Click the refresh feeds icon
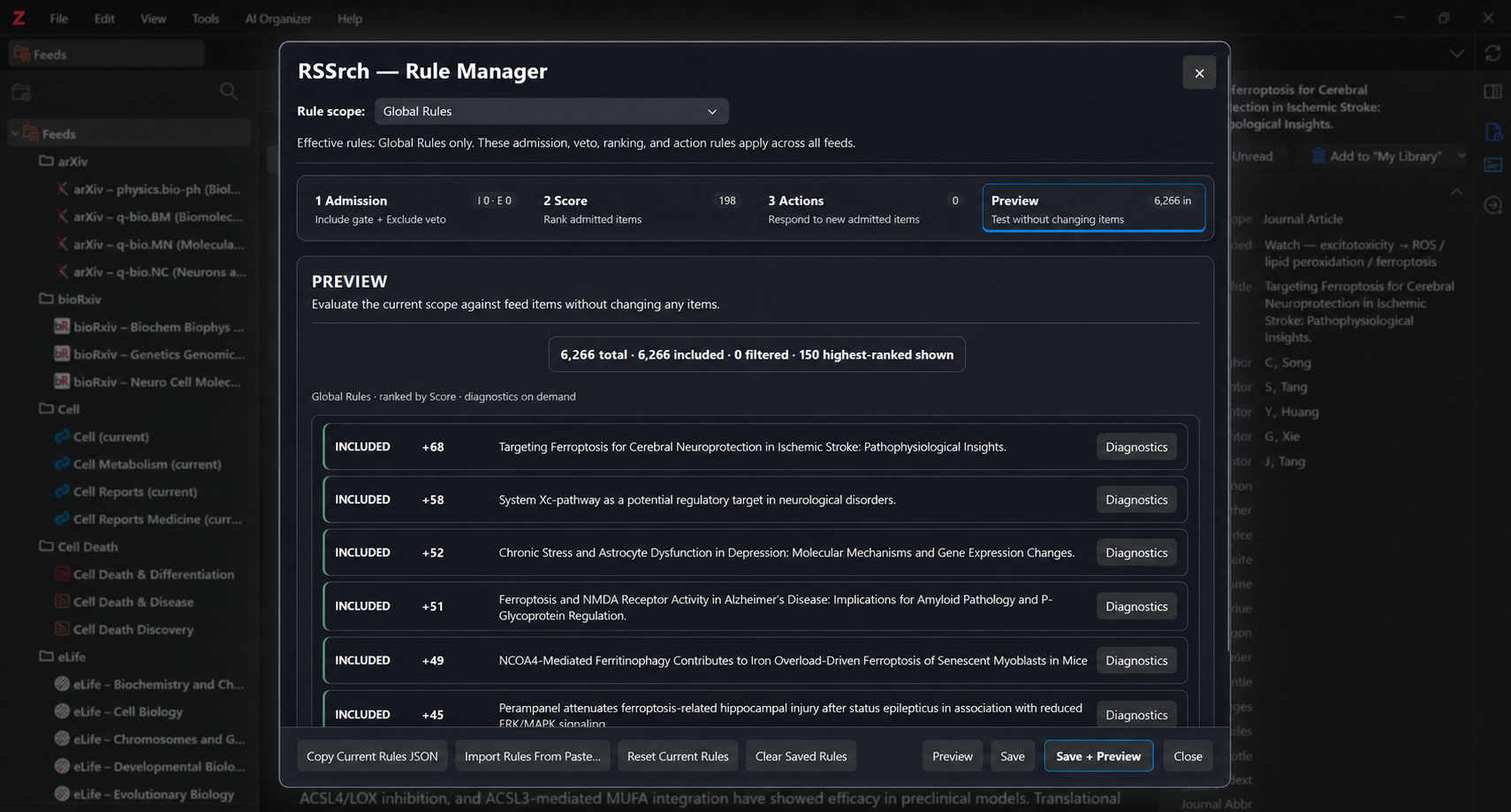The height and width of the screenshot is (812, 1511). pos(1492,53)
